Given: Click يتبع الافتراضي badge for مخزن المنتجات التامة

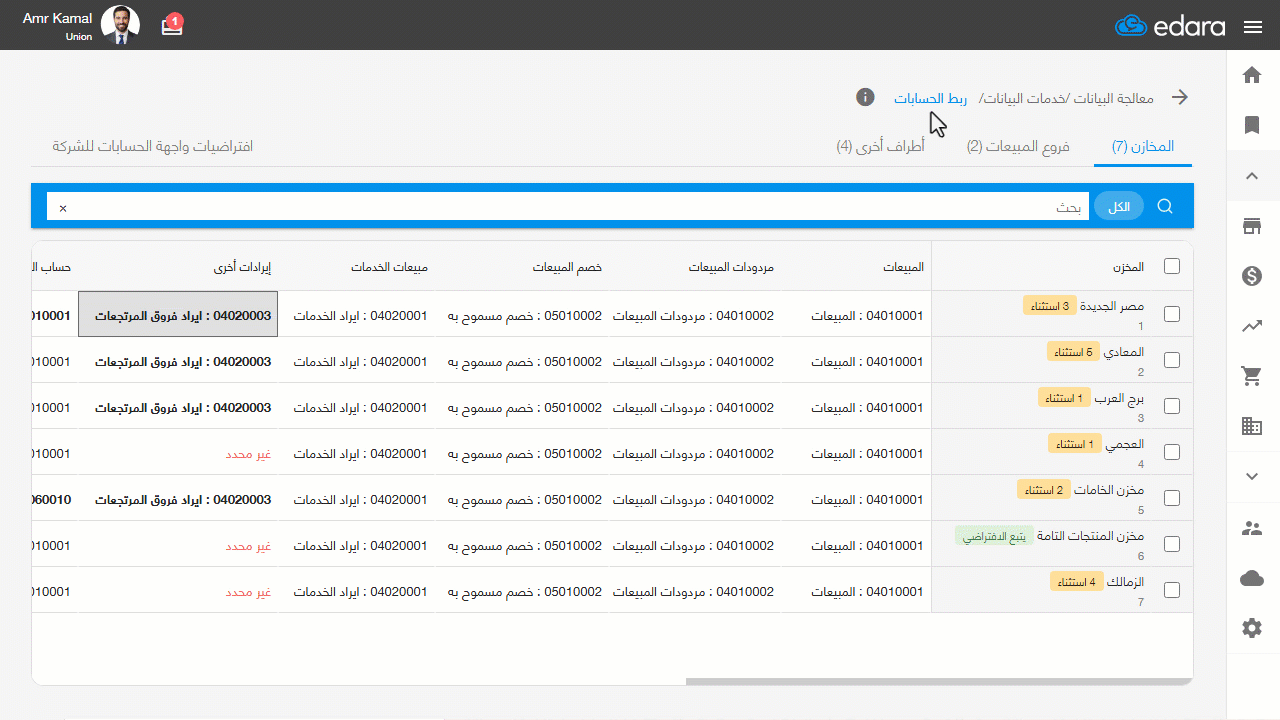Looking at the screenshot, I should coord(994,536).
